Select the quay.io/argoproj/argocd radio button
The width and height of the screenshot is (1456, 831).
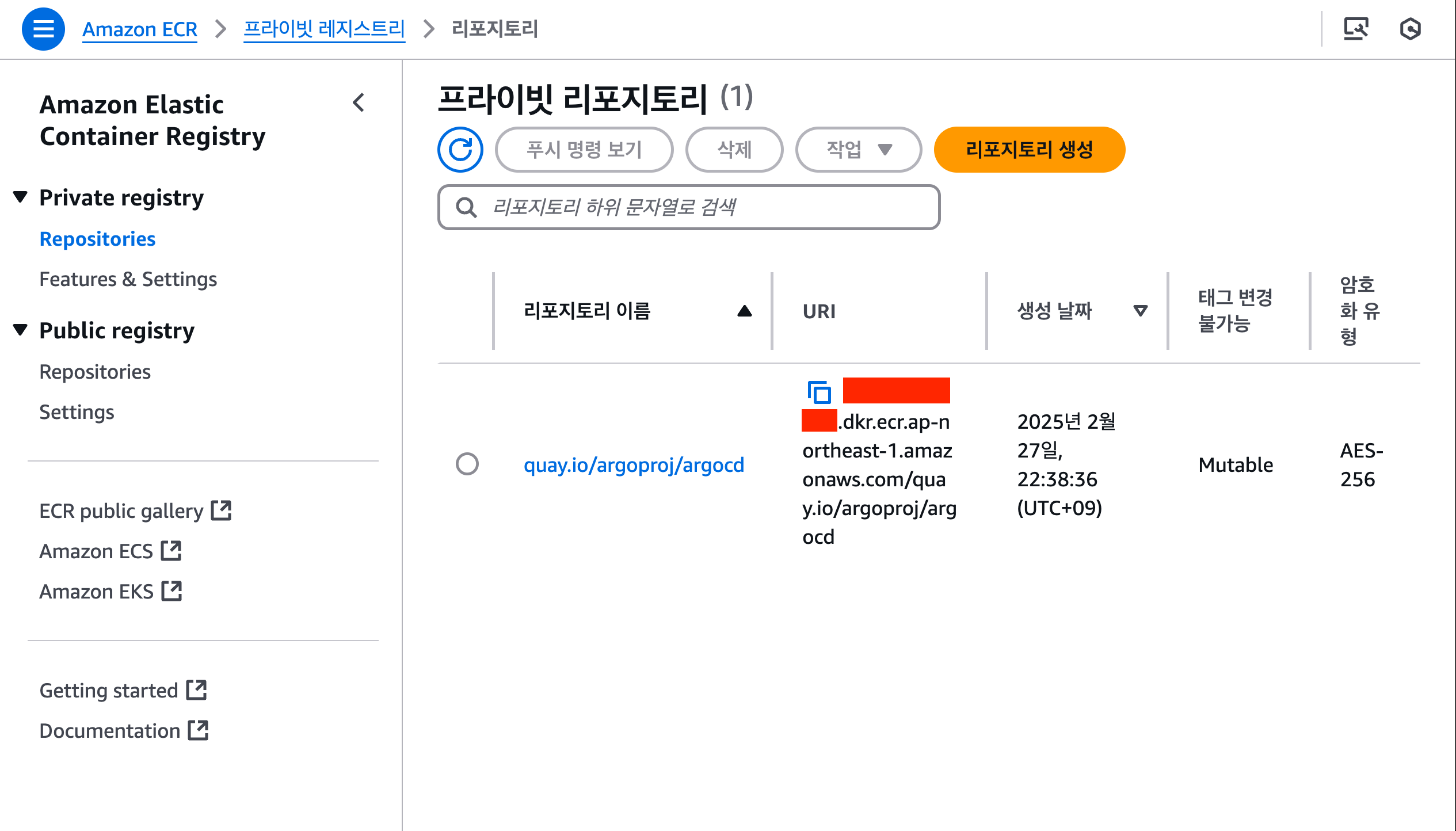(x=467, y=464)
